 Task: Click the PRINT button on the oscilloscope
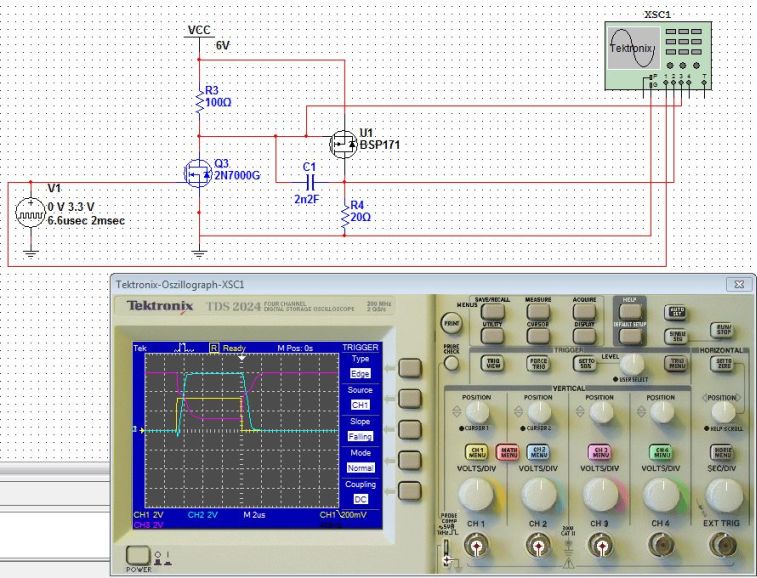pos(451,323)
